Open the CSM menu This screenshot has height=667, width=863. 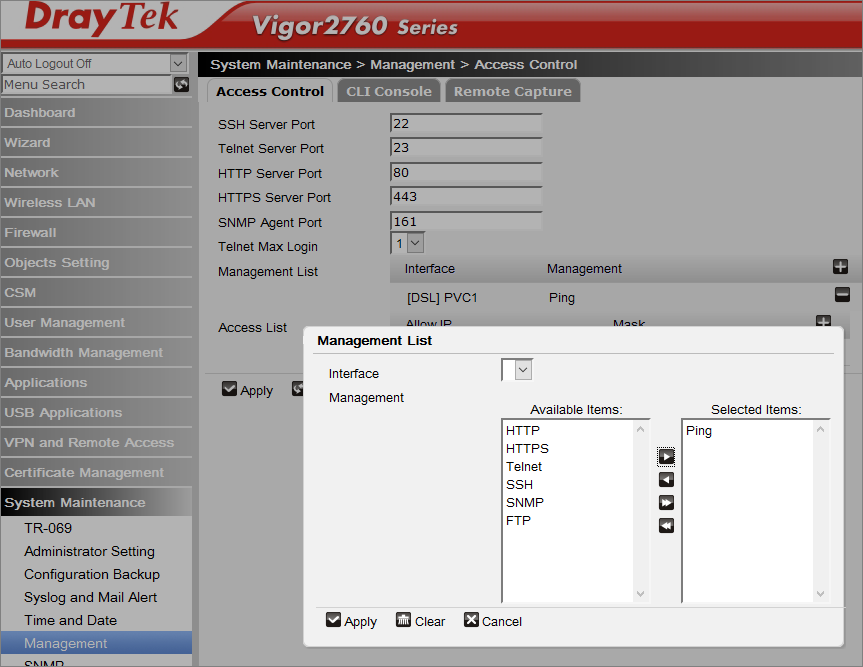tap(96, 293)
